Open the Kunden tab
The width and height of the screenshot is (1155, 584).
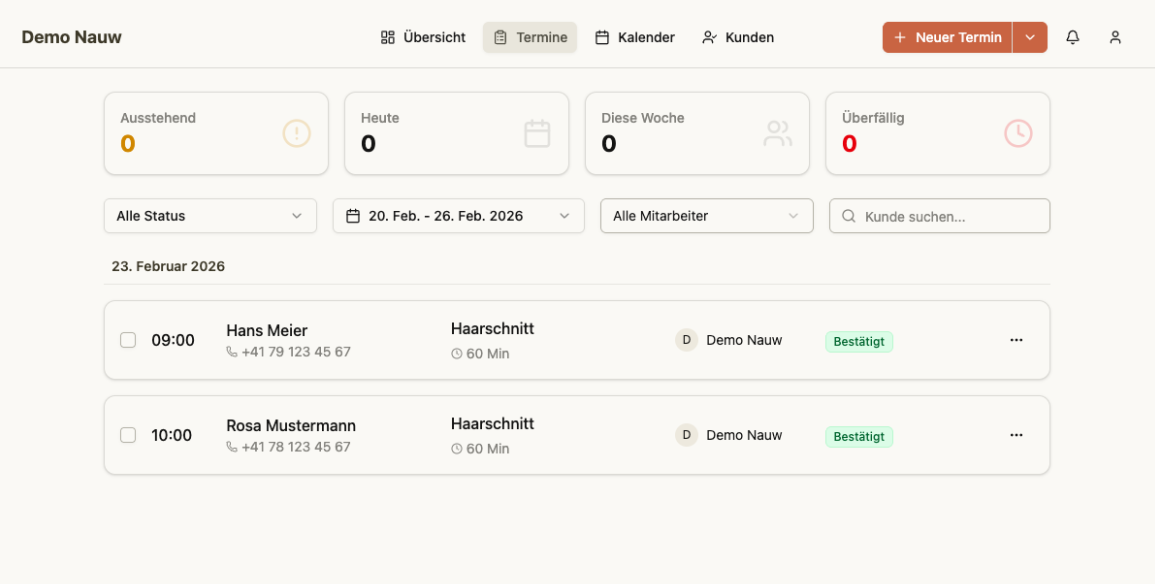coord(738,38)
